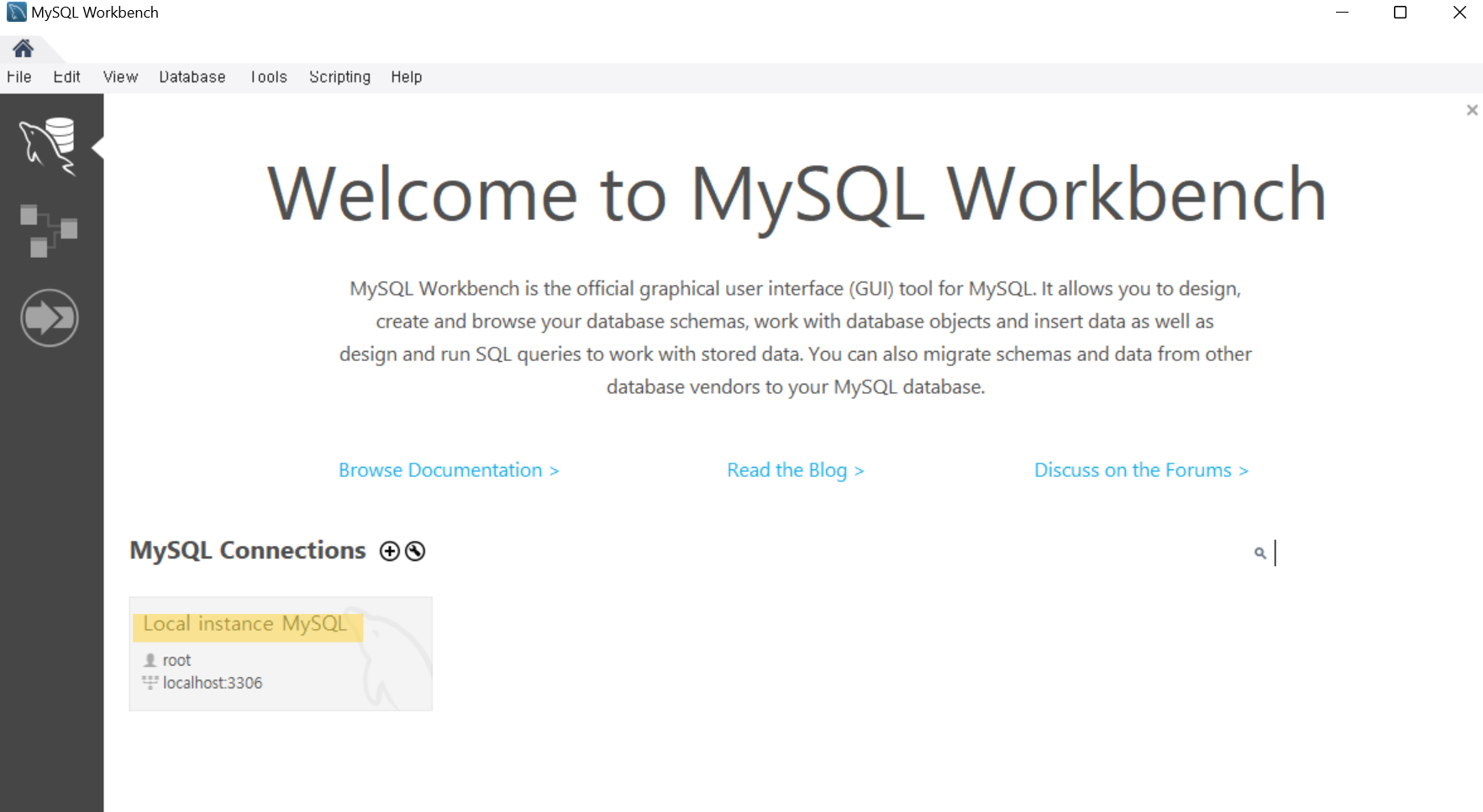Viewport: 1483px width, 812px height.
Task: Click the localhost:3306 host text
Action: 213,683
